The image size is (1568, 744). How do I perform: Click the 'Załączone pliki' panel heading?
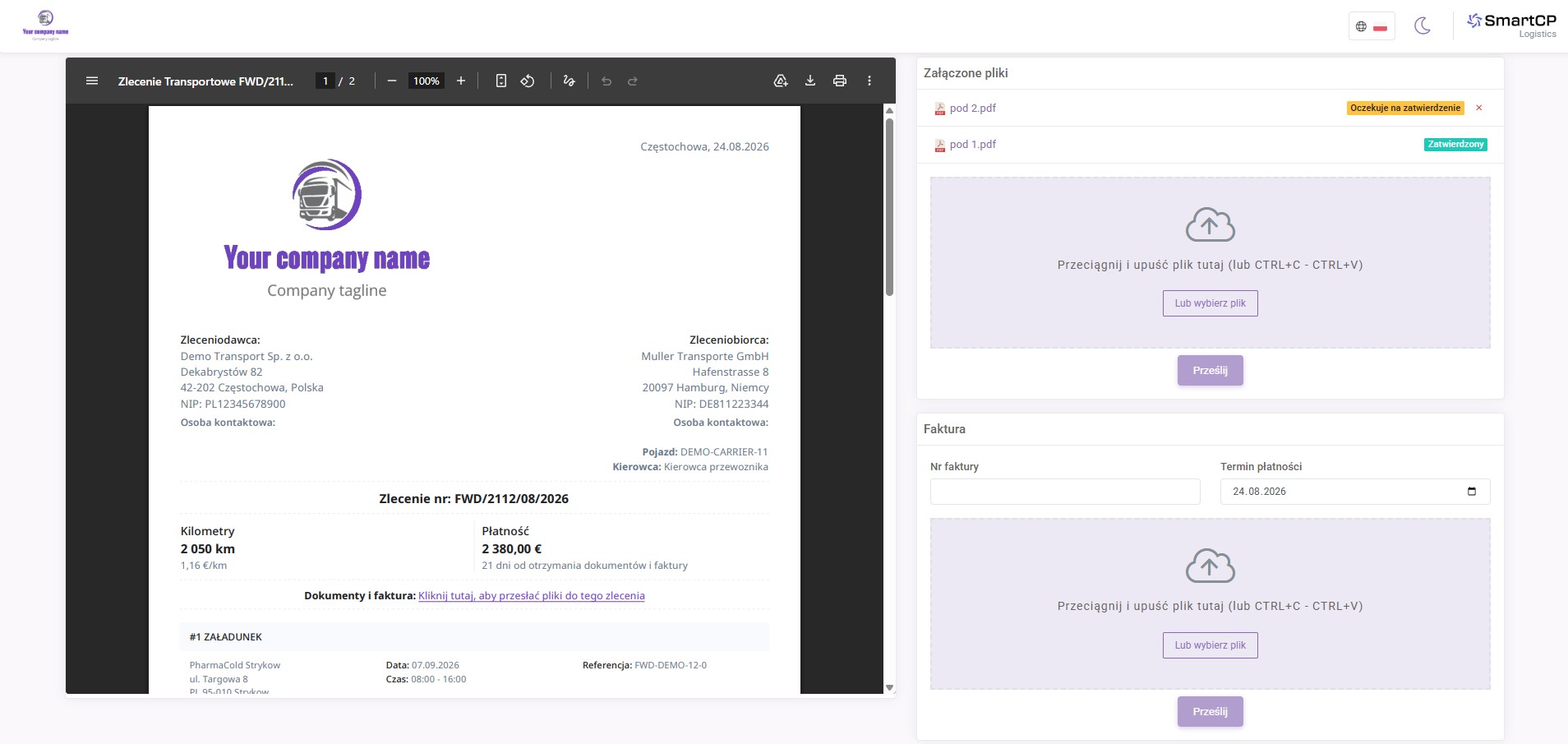click(966, 73)
